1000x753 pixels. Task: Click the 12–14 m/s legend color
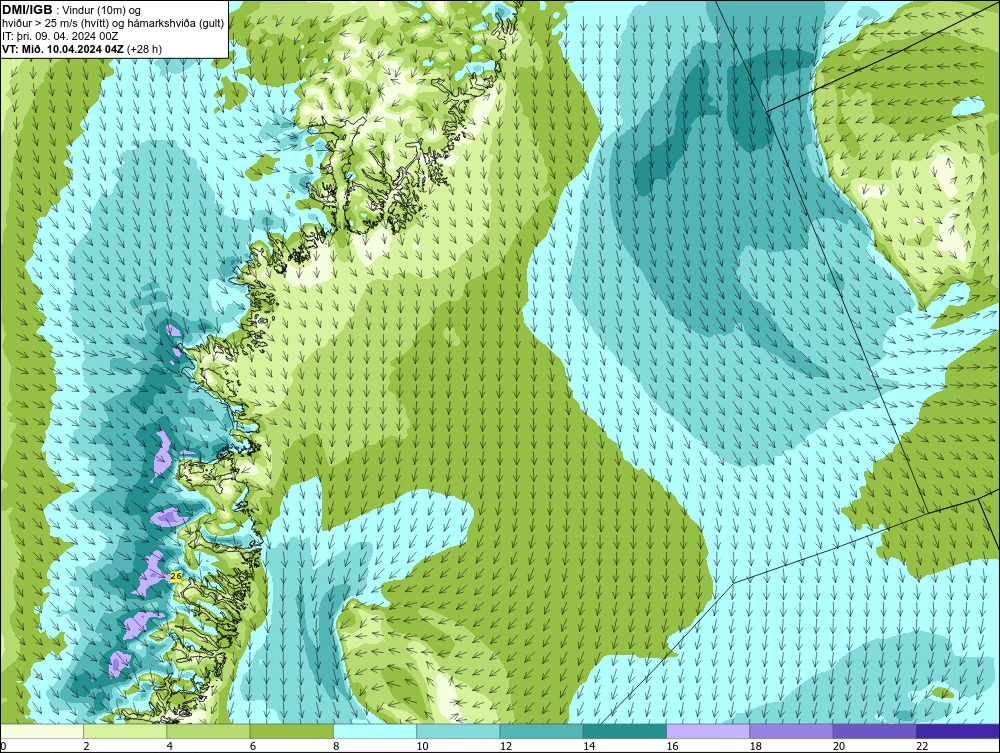coord(541,731)
